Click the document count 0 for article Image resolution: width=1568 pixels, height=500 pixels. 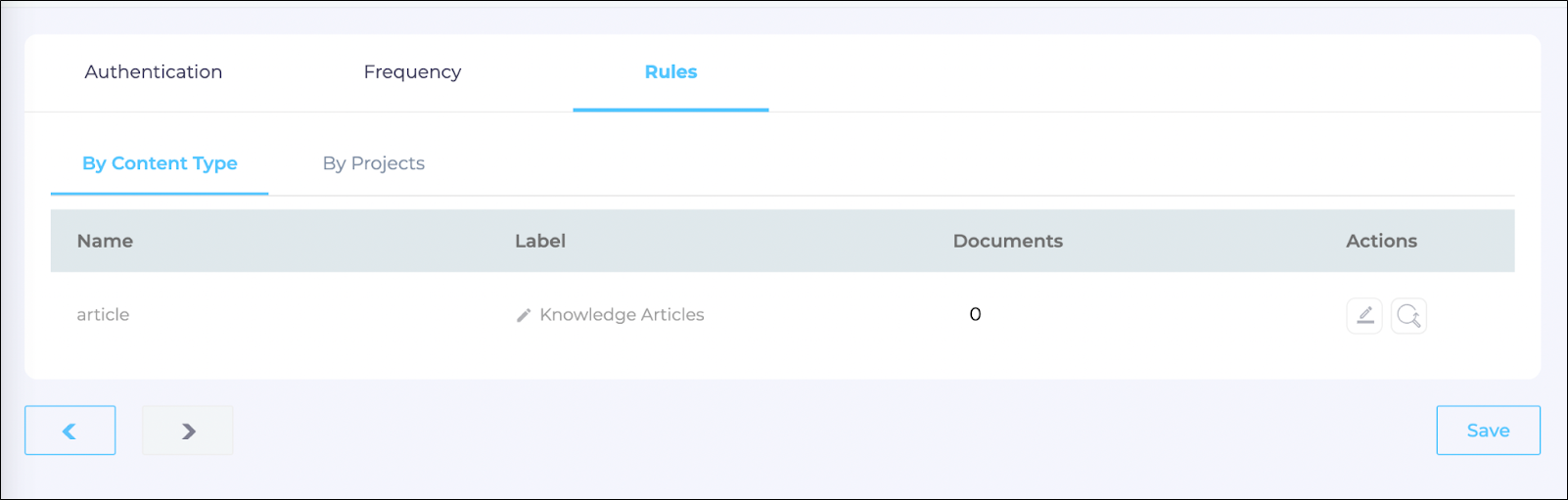coord(975,314)
